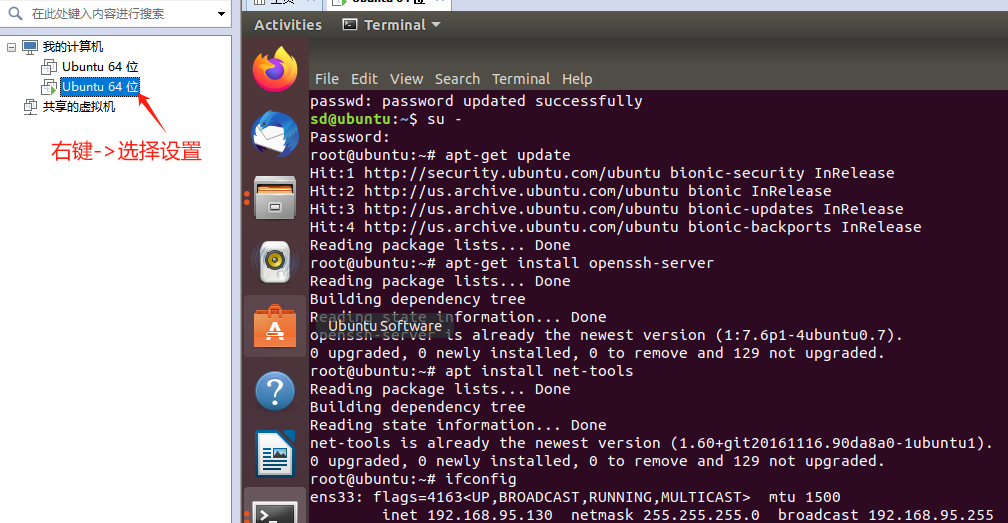1008x523 pixels.
Task: Click the search magnifier icon in library
Action: pos(15,13)
